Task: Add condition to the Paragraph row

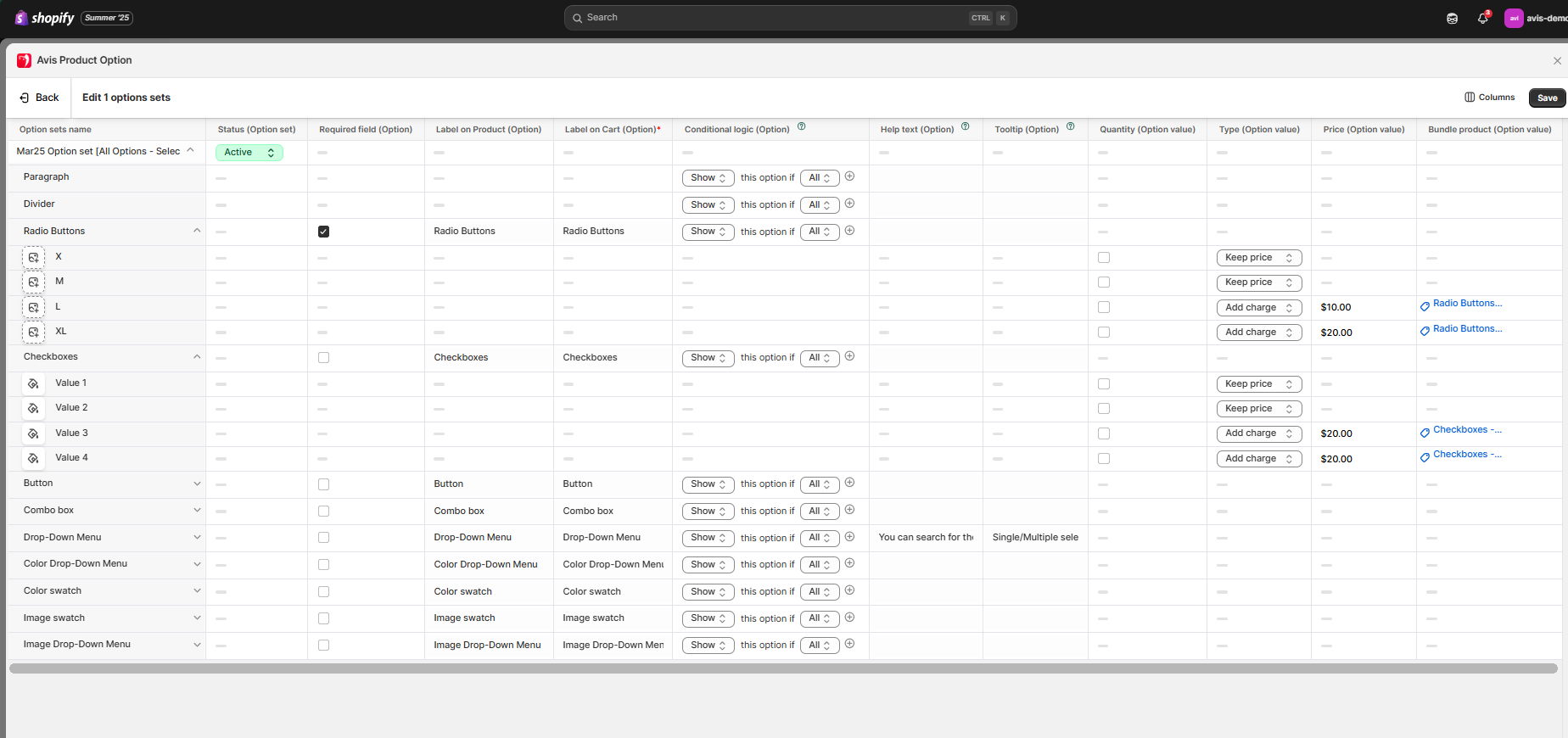Action: tap(849, 176)
